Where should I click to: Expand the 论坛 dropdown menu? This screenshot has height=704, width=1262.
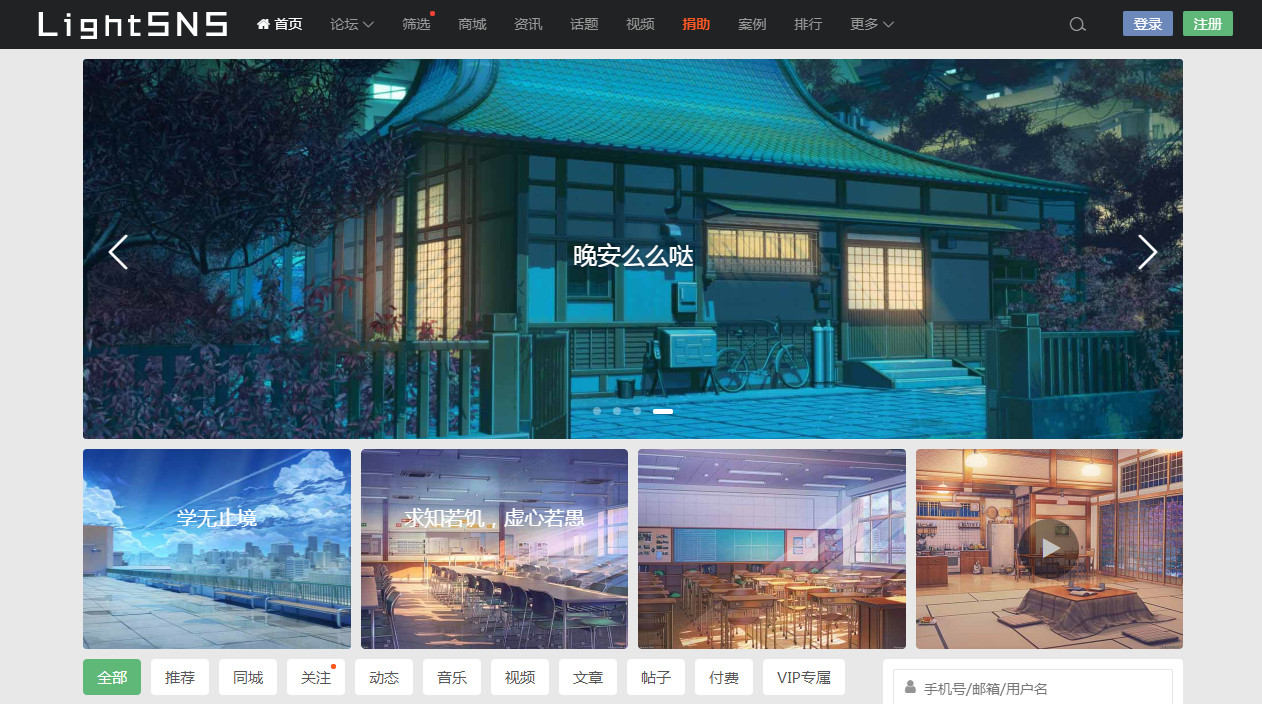pyautogui.click(x=352, y=24)
